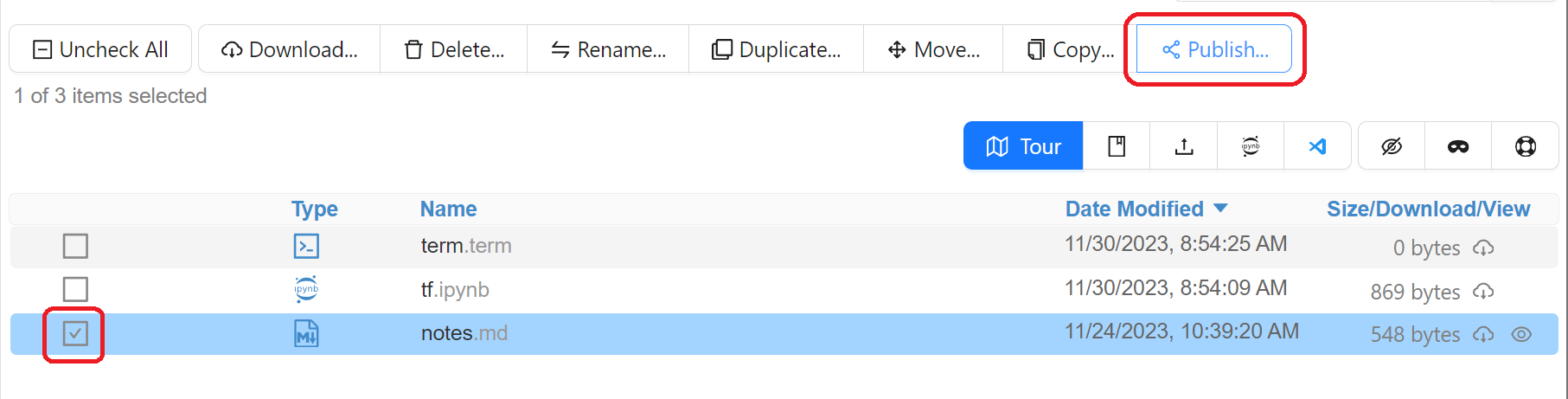
Task: Open the Jupyter ipynb server icon in toolbar
Action: coord(1251,146)
